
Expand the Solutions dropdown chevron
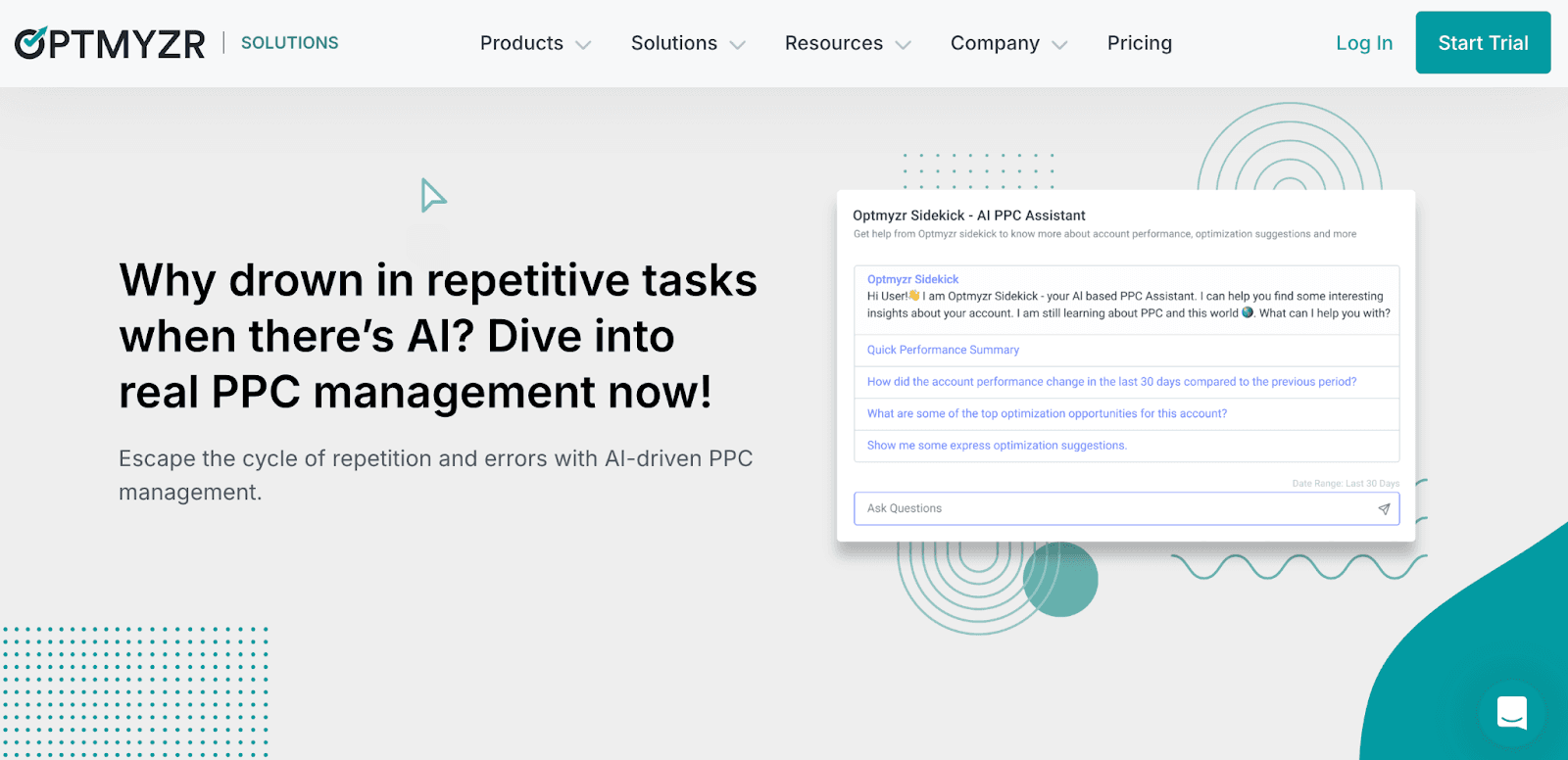[738, 45]
